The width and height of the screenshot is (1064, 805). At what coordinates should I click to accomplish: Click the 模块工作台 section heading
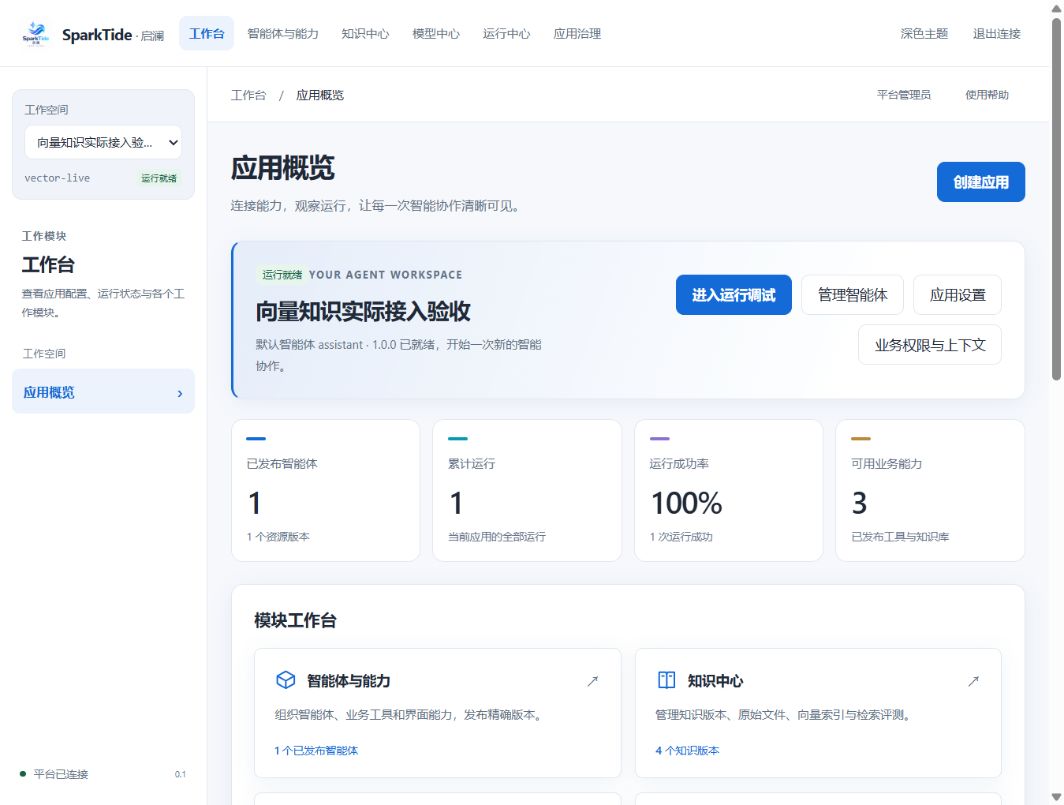(x=295, y=620)
